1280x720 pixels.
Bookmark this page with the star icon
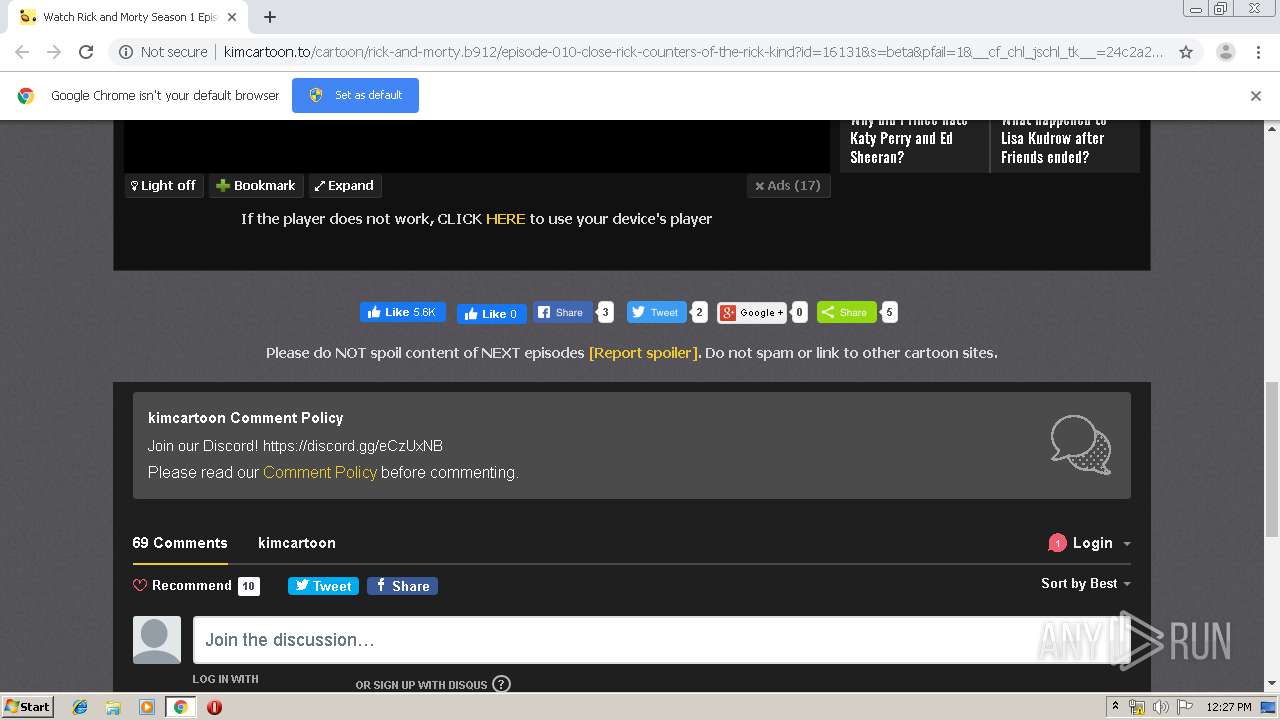pyautogui.click(x=1186, y=52)
